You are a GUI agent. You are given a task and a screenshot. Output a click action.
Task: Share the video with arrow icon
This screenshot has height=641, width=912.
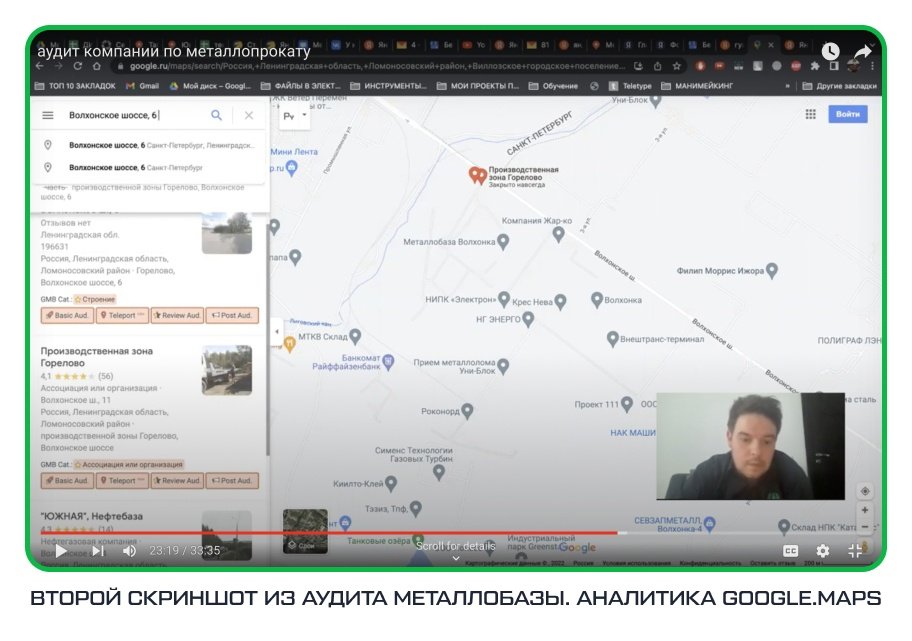tap(863, 52)
